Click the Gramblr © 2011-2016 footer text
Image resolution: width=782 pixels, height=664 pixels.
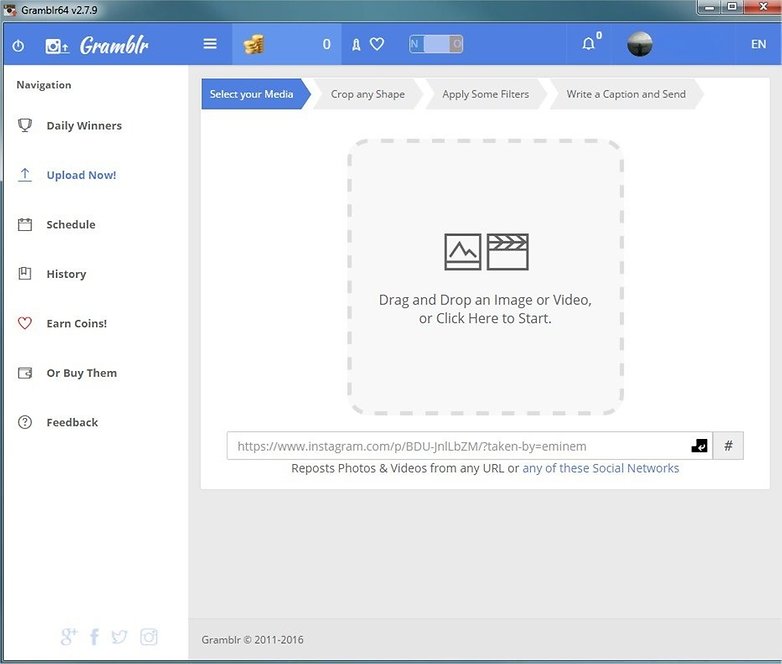click(x=252, y=640)
